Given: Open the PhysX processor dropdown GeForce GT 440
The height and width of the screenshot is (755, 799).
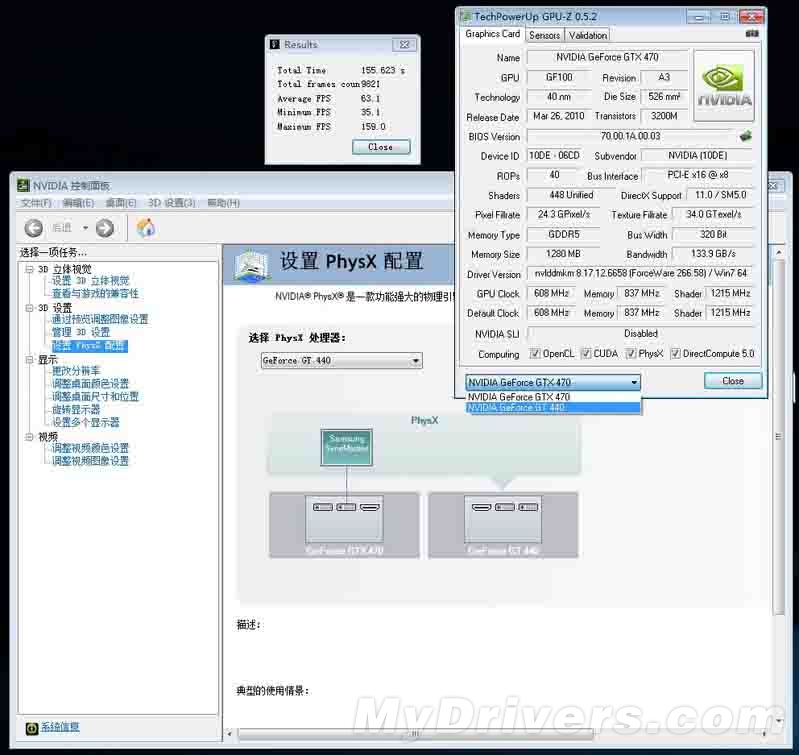Looking at the screenshot, I should [x=341, y=361].
